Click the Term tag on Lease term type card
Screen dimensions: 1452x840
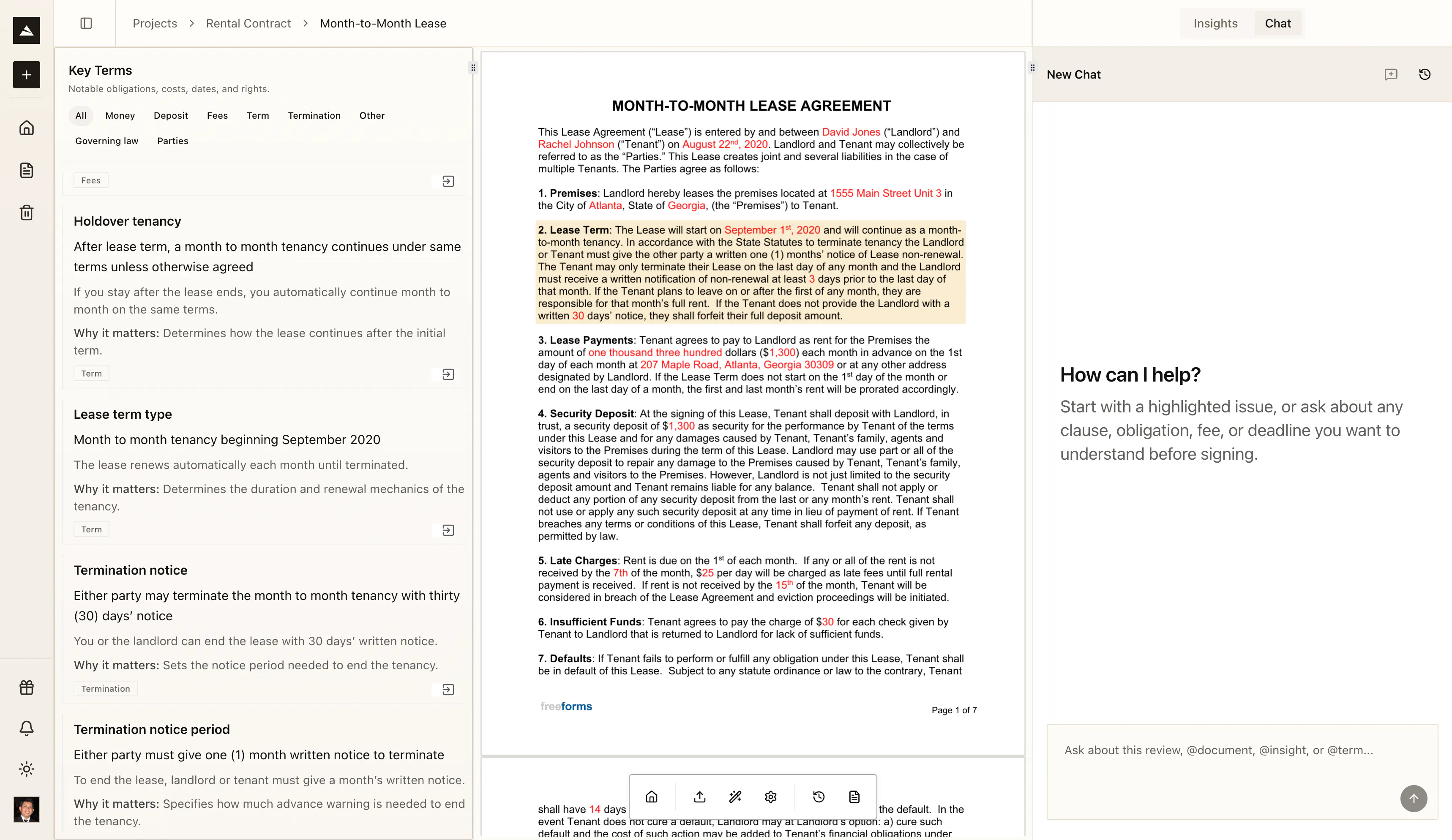pyautogui.click(x=91, y=529)
